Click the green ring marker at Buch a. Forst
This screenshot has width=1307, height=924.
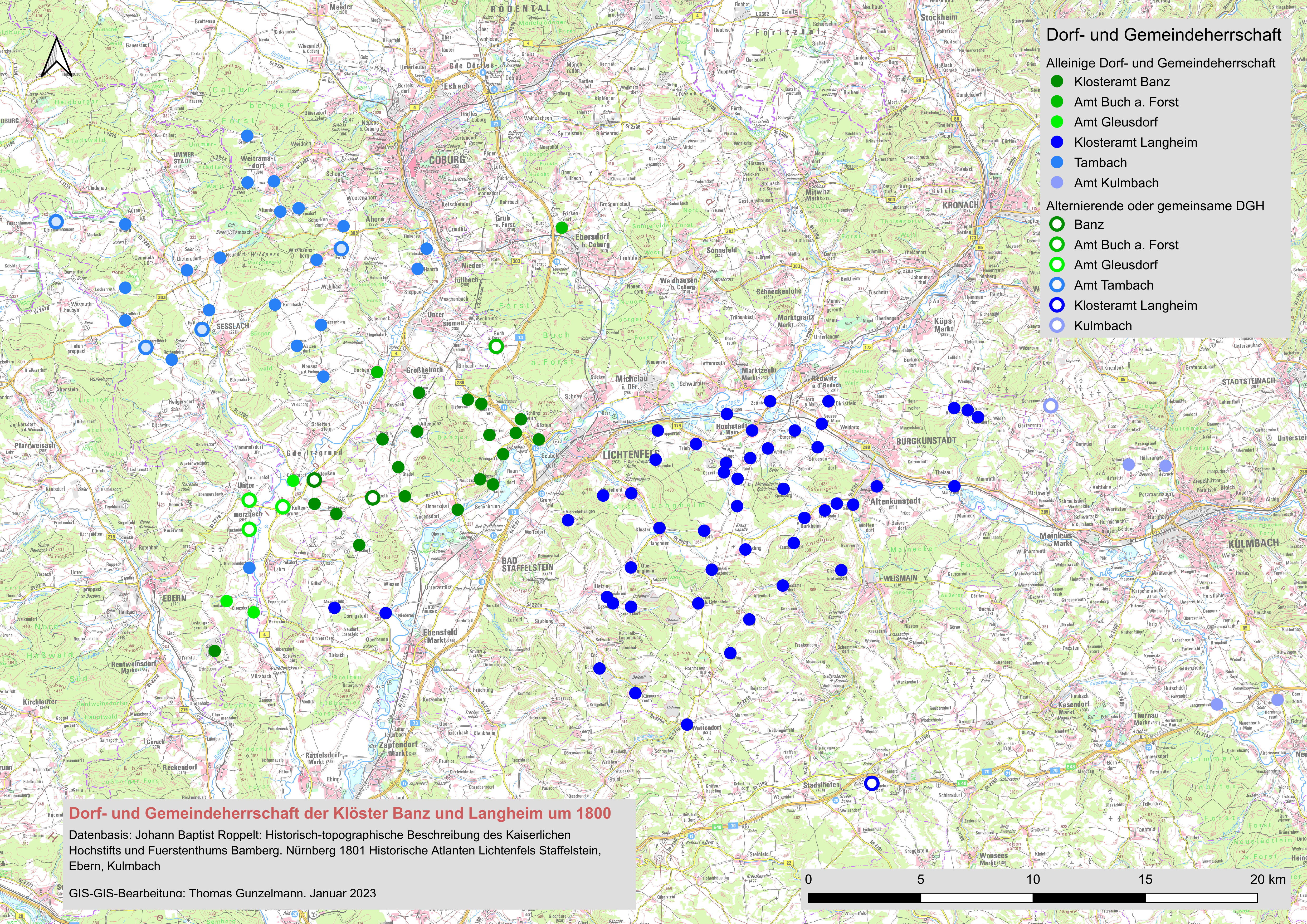click(496, 346)
